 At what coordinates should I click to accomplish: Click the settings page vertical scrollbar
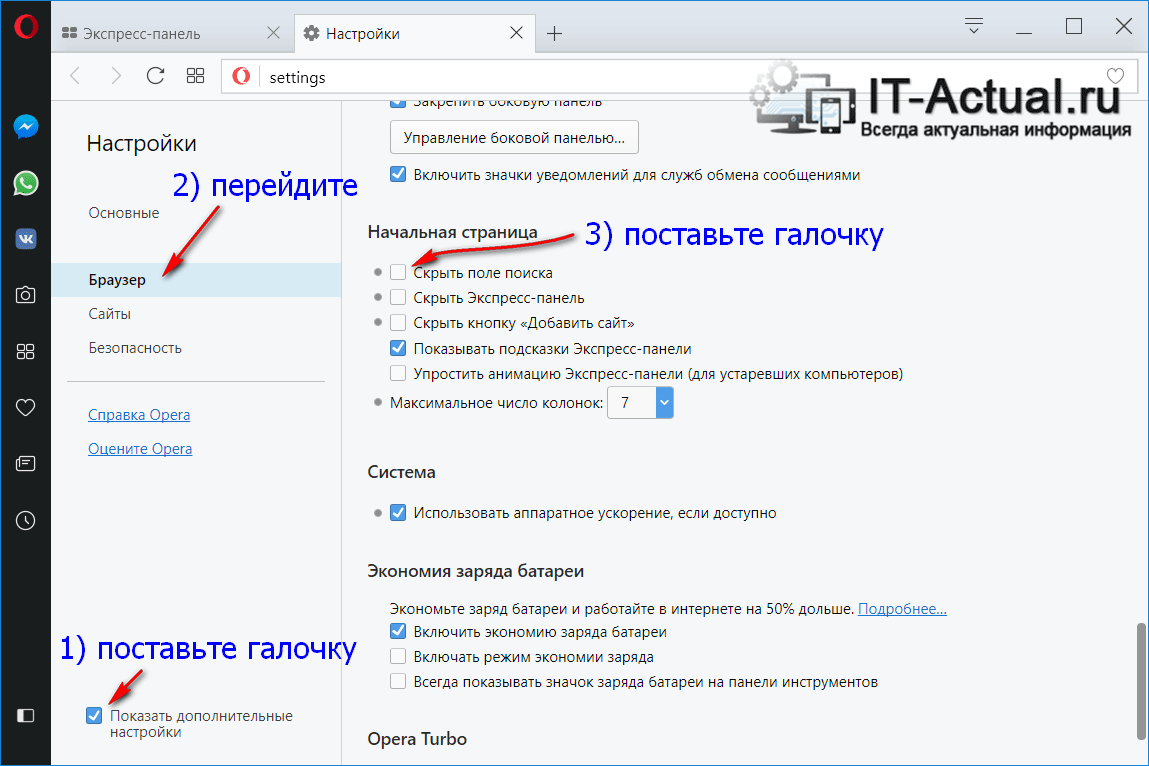click(x=1141, y=682)
